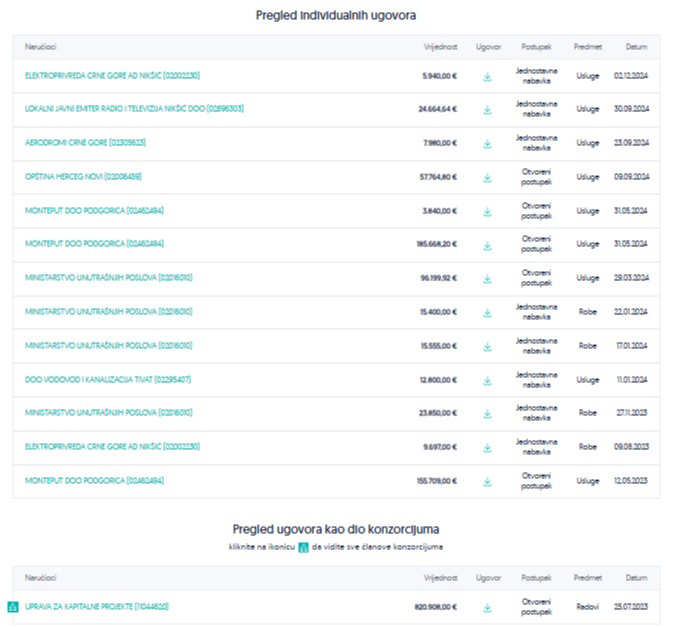Click Naručioci header in the consortium table
The image size is (677, 627).
tap(41, 578)
